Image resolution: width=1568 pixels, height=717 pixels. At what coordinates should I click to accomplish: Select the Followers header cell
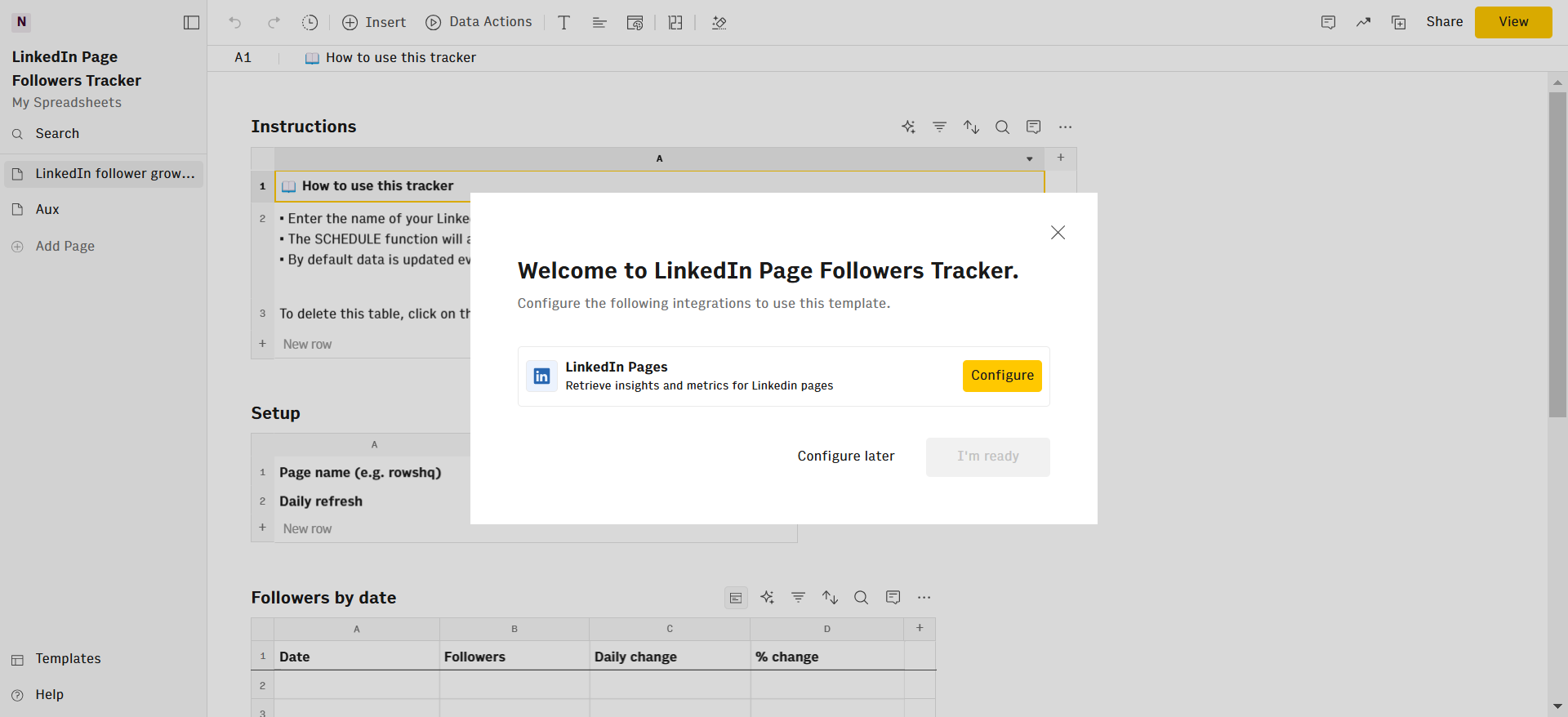(514, 657)
